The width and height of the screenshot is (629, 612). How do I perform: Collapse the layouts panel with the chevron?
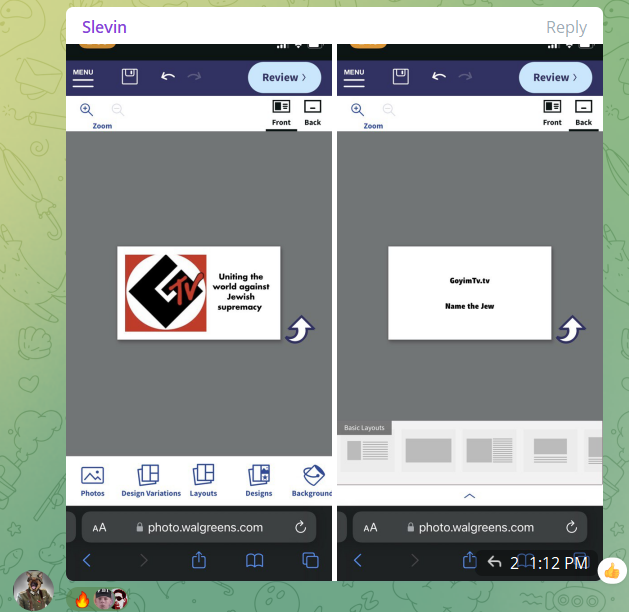469,496
